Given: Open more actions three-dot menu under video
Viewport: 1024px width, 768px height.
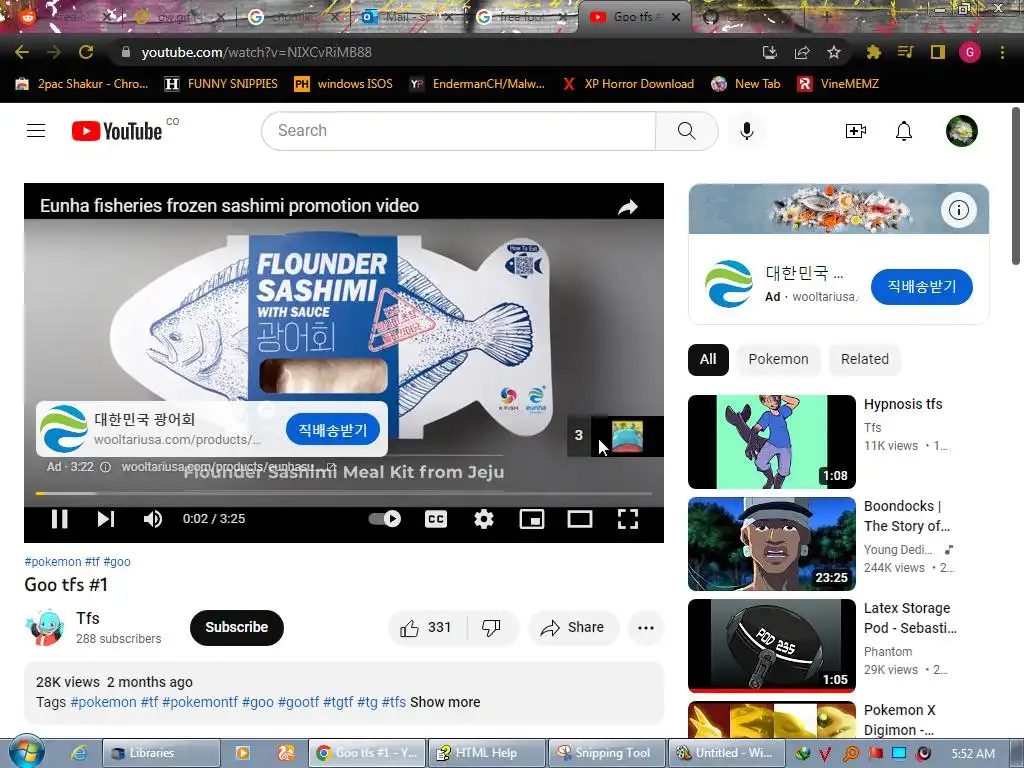Looking at the screenshot, I should (x=646, y=628).
